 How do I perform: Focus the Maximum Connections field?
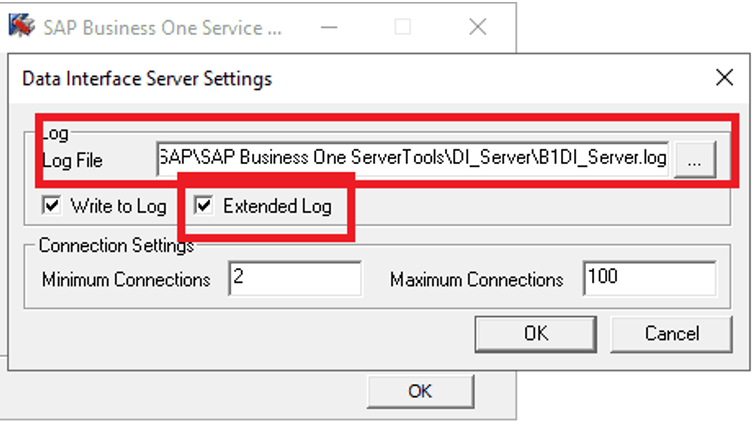coord(649,278)
